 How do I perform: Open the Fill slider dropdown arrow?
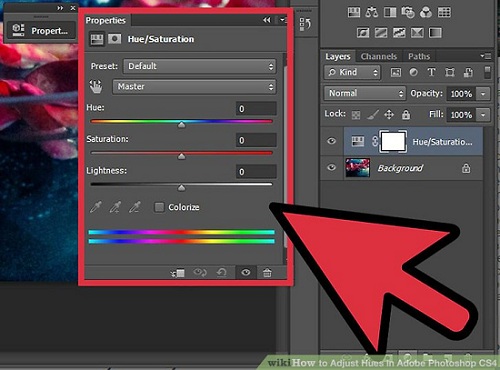pyautogui.click(x=483, y=115)
